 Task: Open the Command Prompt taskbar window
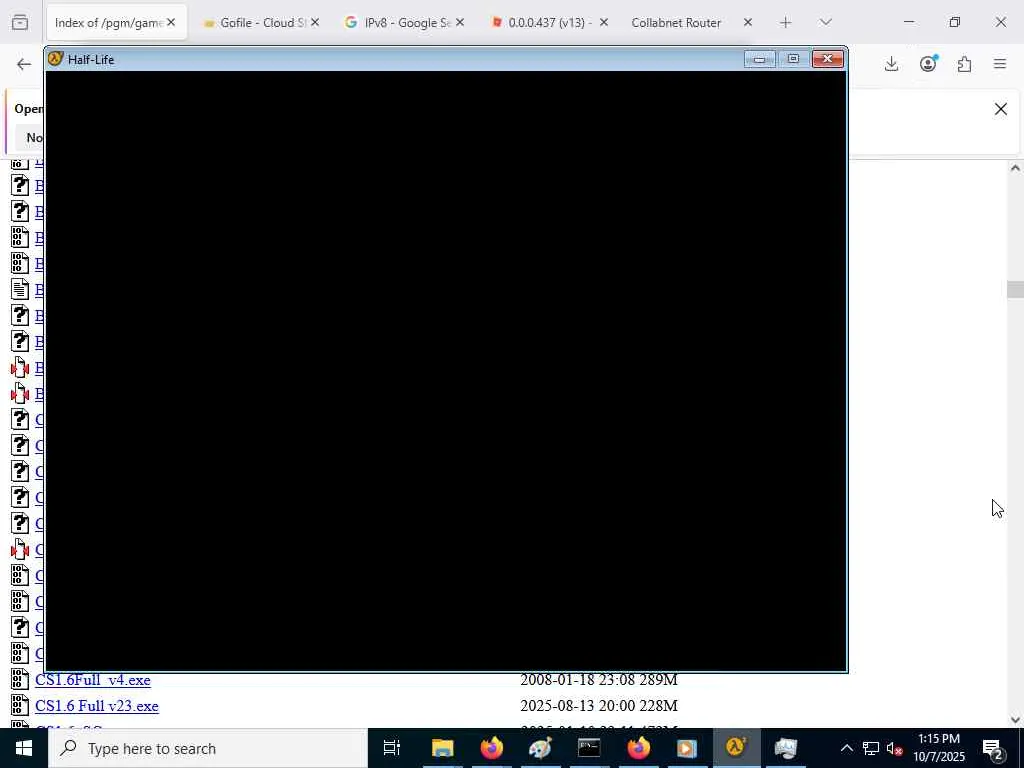pos(589,748)
